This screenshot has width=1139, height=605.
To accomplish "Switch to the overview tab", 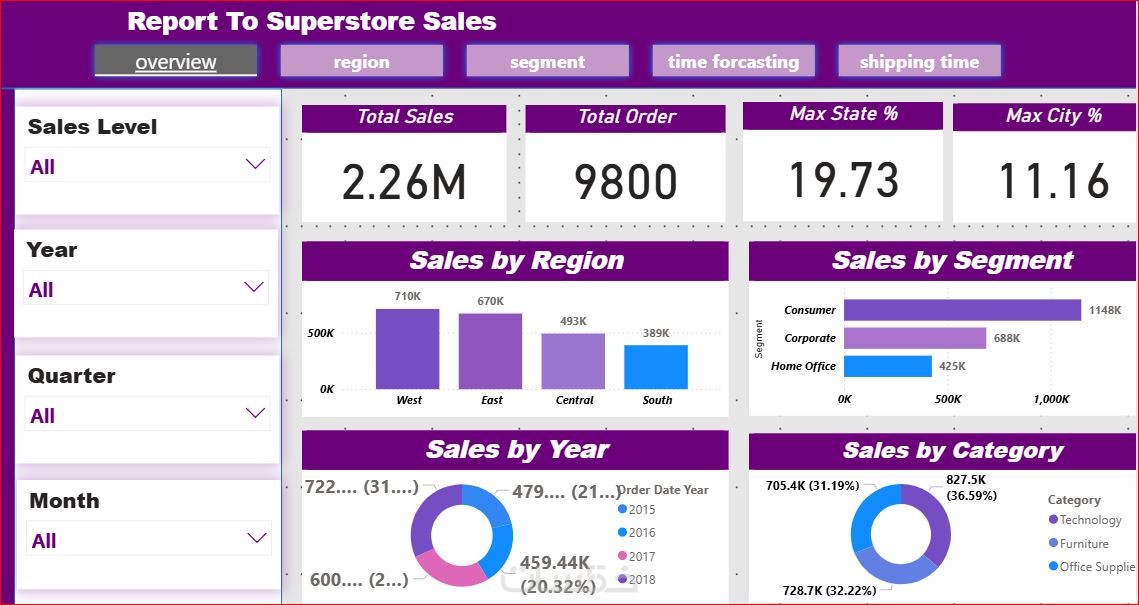I will click(176, 61).
